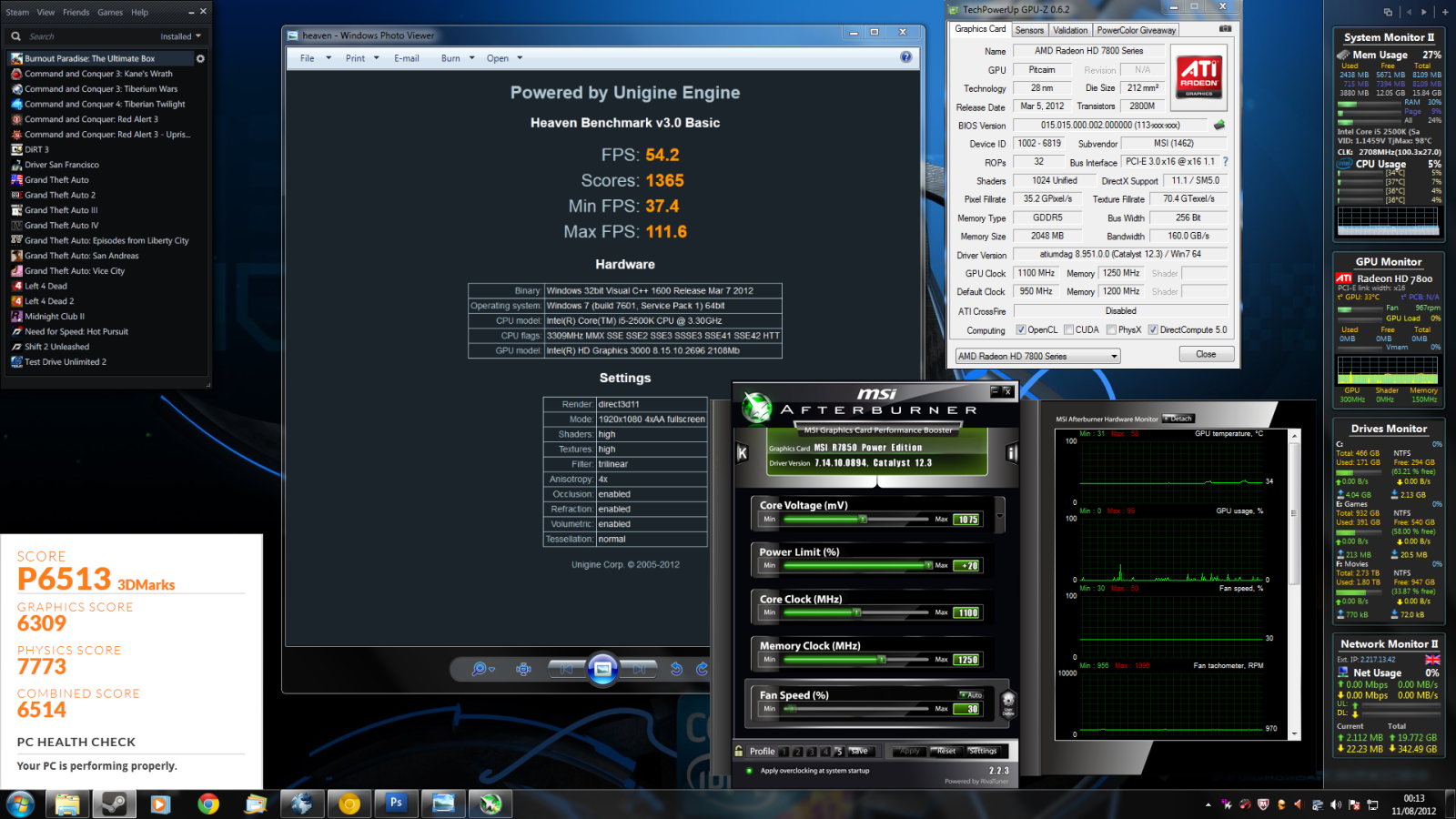Open the Steam library Installed filter dropdown
Viewport: 1456px width, 819px height.
(180, 36)
